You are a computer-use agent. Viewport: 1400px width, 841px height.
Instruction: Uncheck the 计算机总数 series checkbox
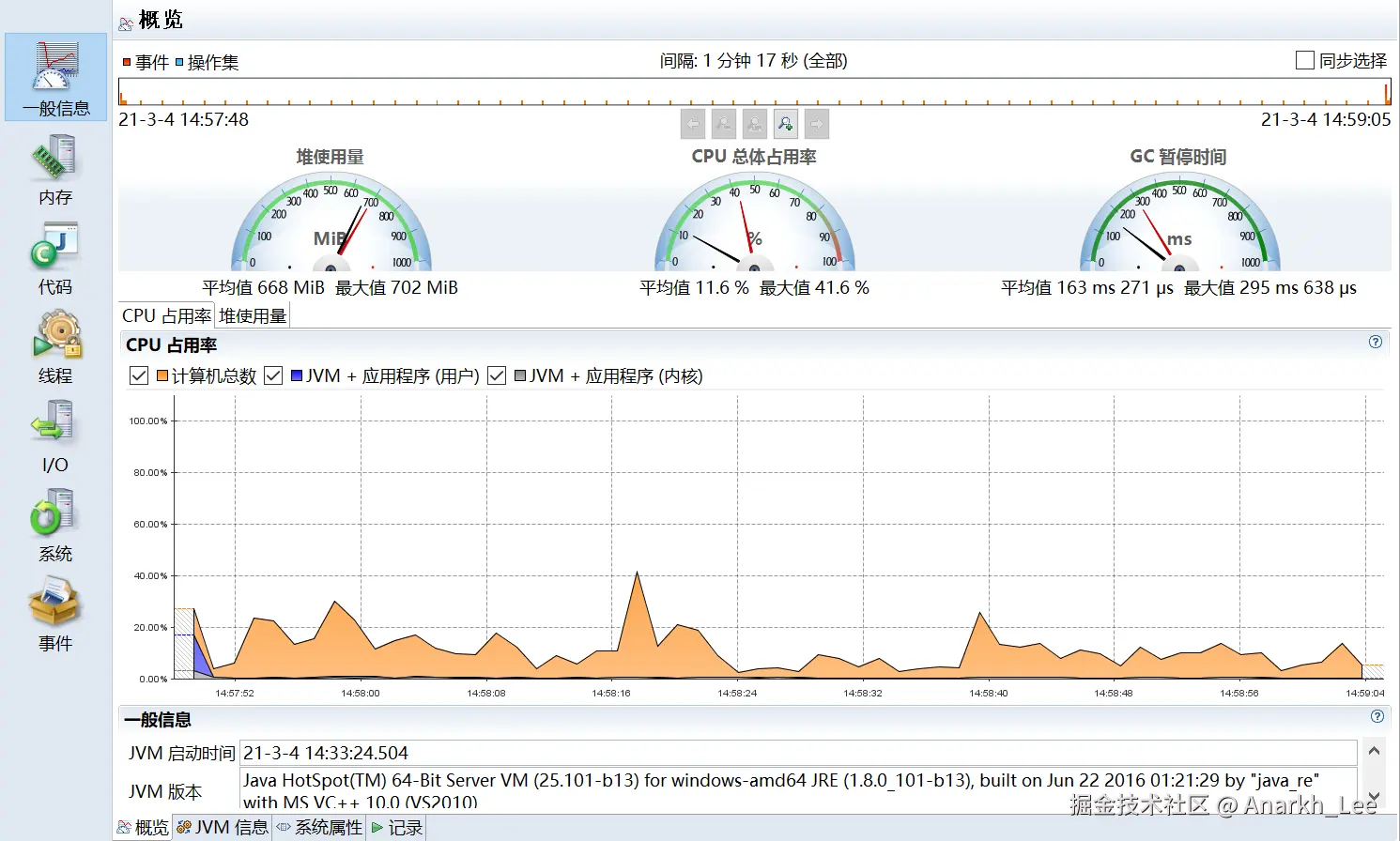[139, 375]
